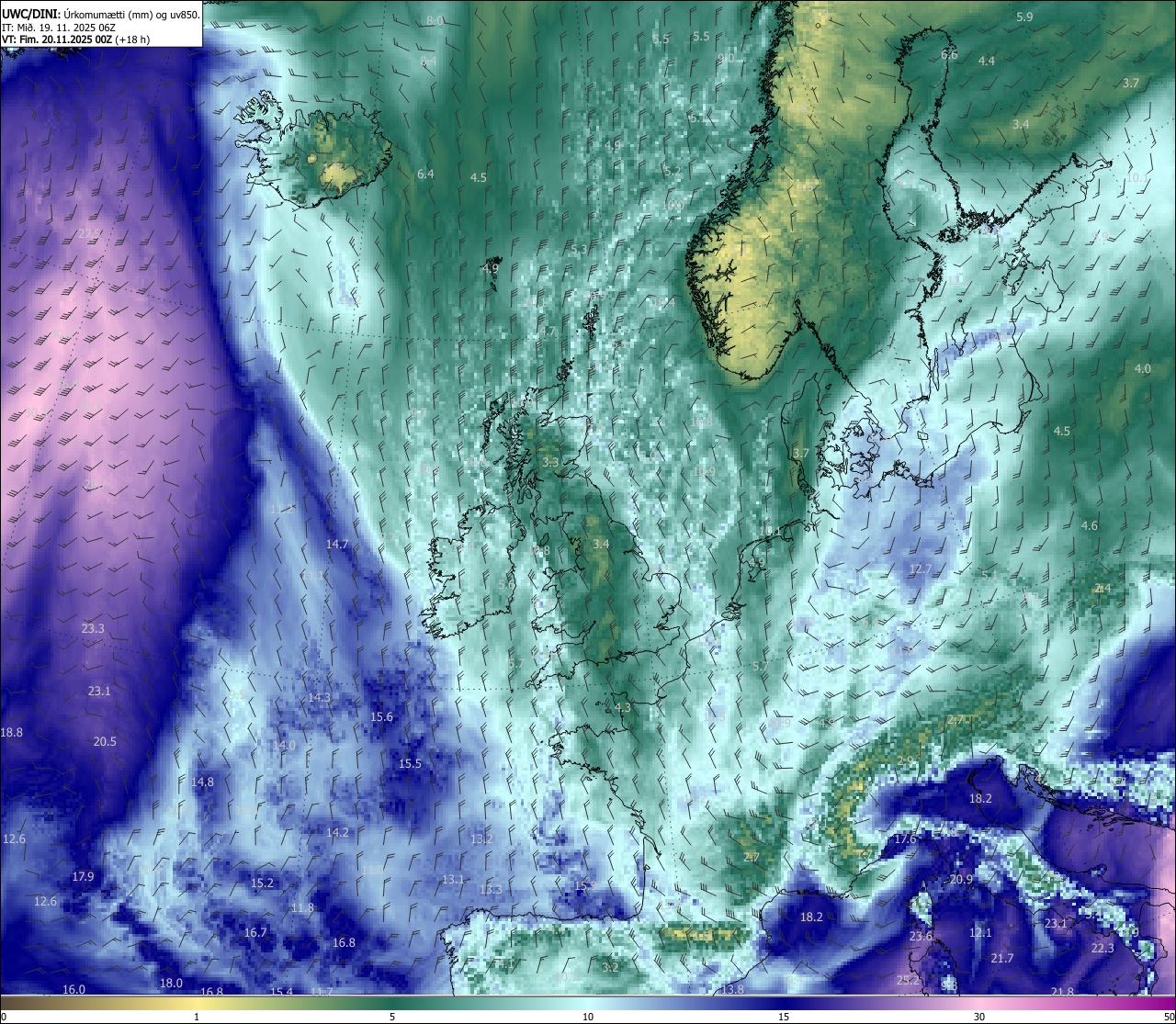
Task: Click the value 11.8 in lower left
Action: tap(302, 907)
